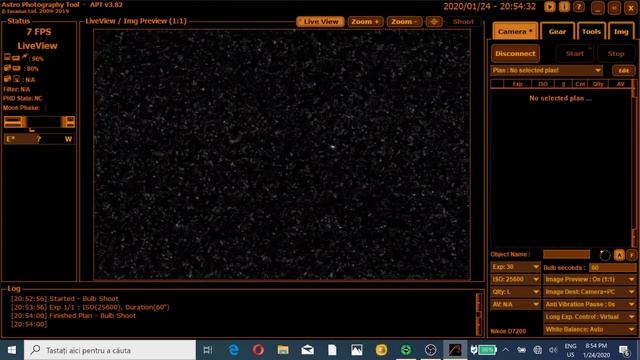Click the Bulb seconds input field
The height and width of the screenshot is (360, 640).
(x=613, y=267)
